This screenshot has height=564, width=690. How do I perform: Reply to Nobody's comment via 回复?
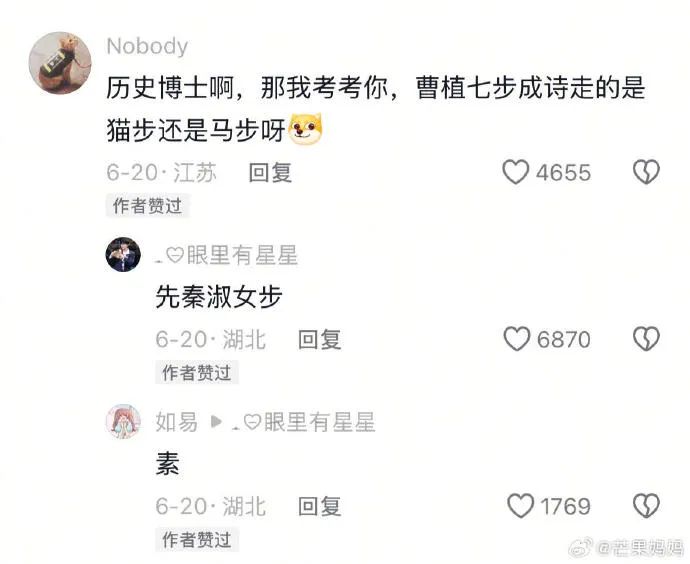(270, 172)
